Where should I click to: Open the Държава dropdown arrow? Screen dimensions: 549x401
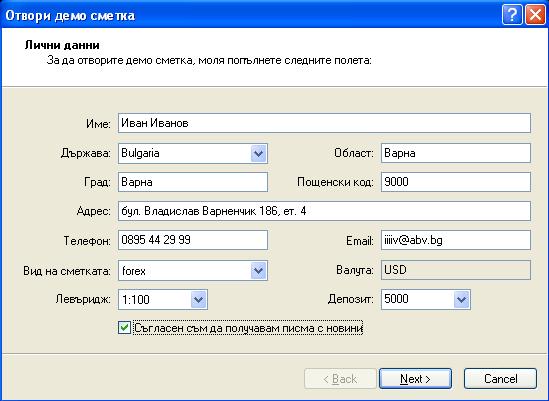coord(258,153)
